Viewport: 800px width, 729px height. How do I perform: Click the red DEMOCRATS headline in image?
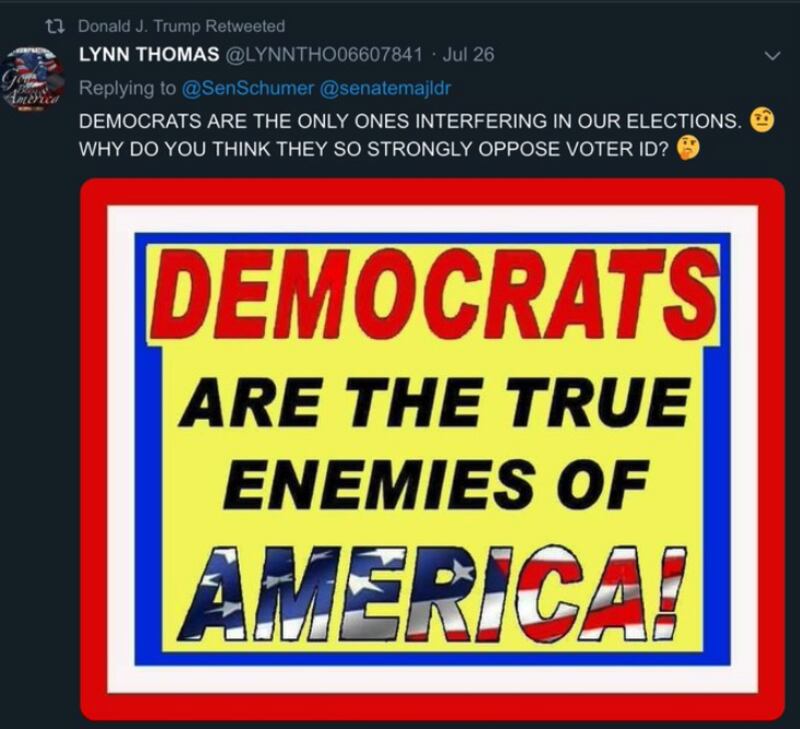433,294
